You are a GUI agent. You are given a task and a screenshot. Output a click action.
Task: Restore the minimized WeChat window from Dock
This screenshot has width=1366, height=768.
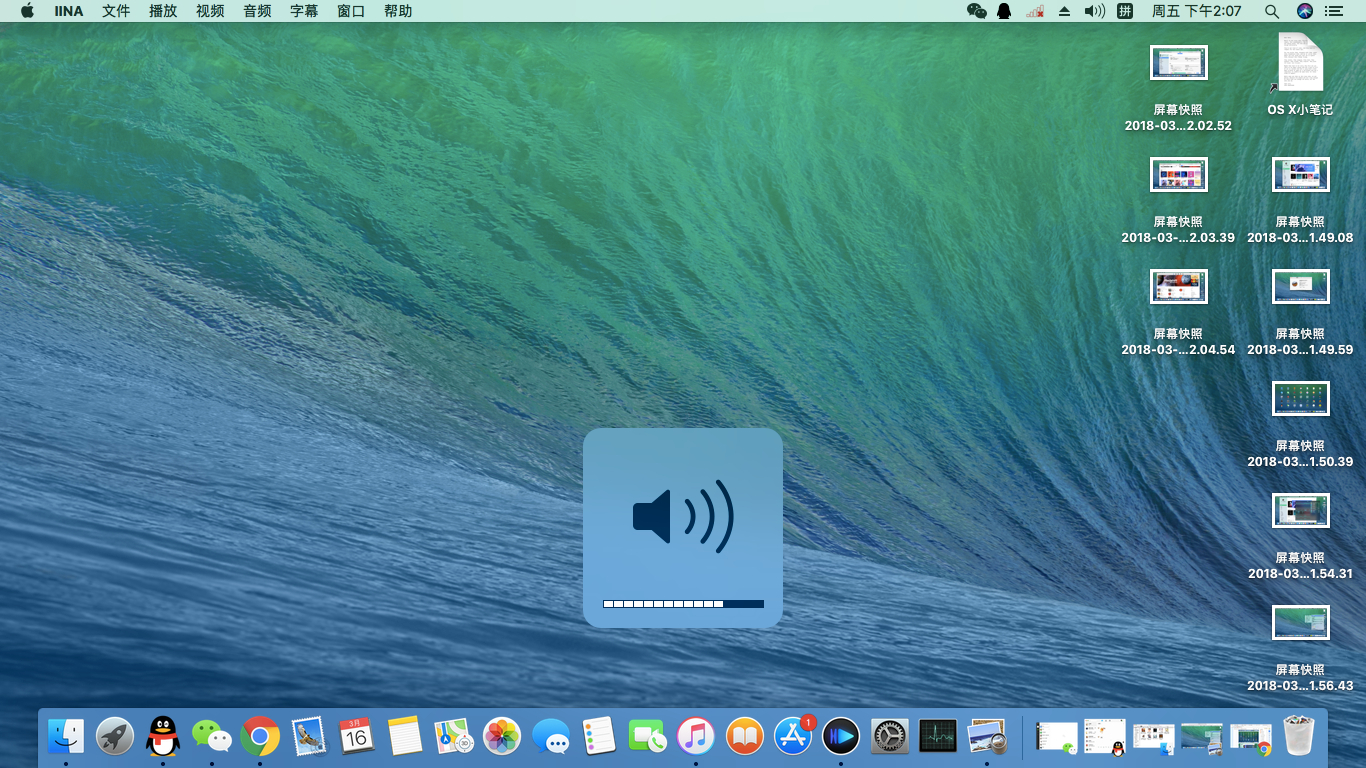pos(1057,737)
